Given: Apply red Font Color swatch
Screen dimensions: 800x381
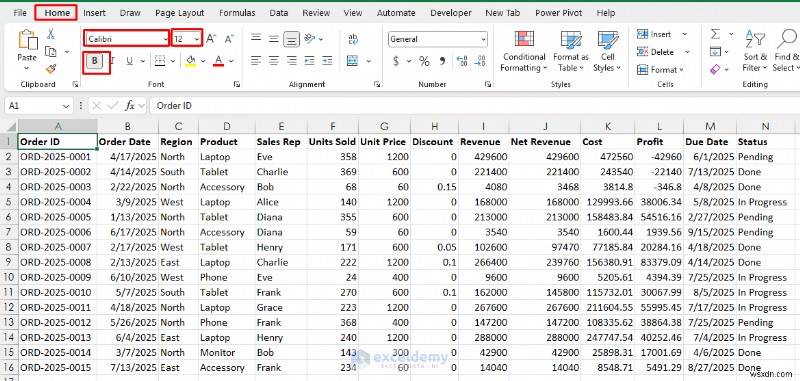Looking at the screenshot, I should pos(219,61).
